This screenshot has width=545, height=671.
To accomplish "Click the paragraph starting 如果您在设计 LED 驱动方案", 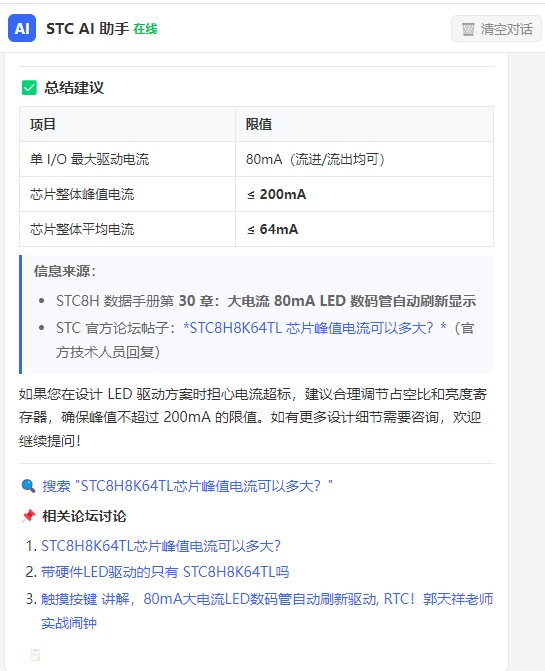I will (x=252, y=417).
